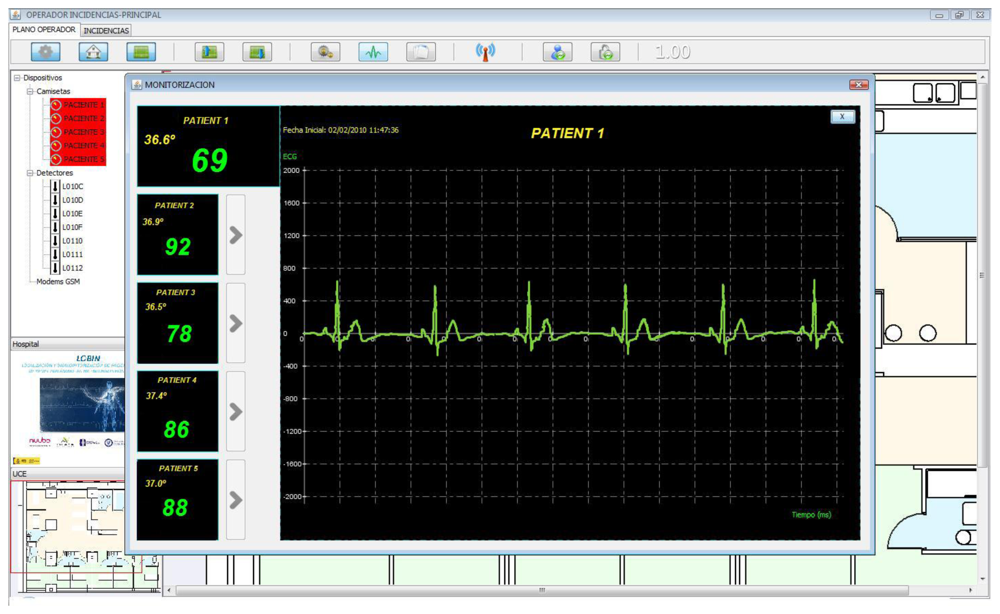Select detector L010E in the tree
Viewport: 1000px width, 614px height.
72,213
